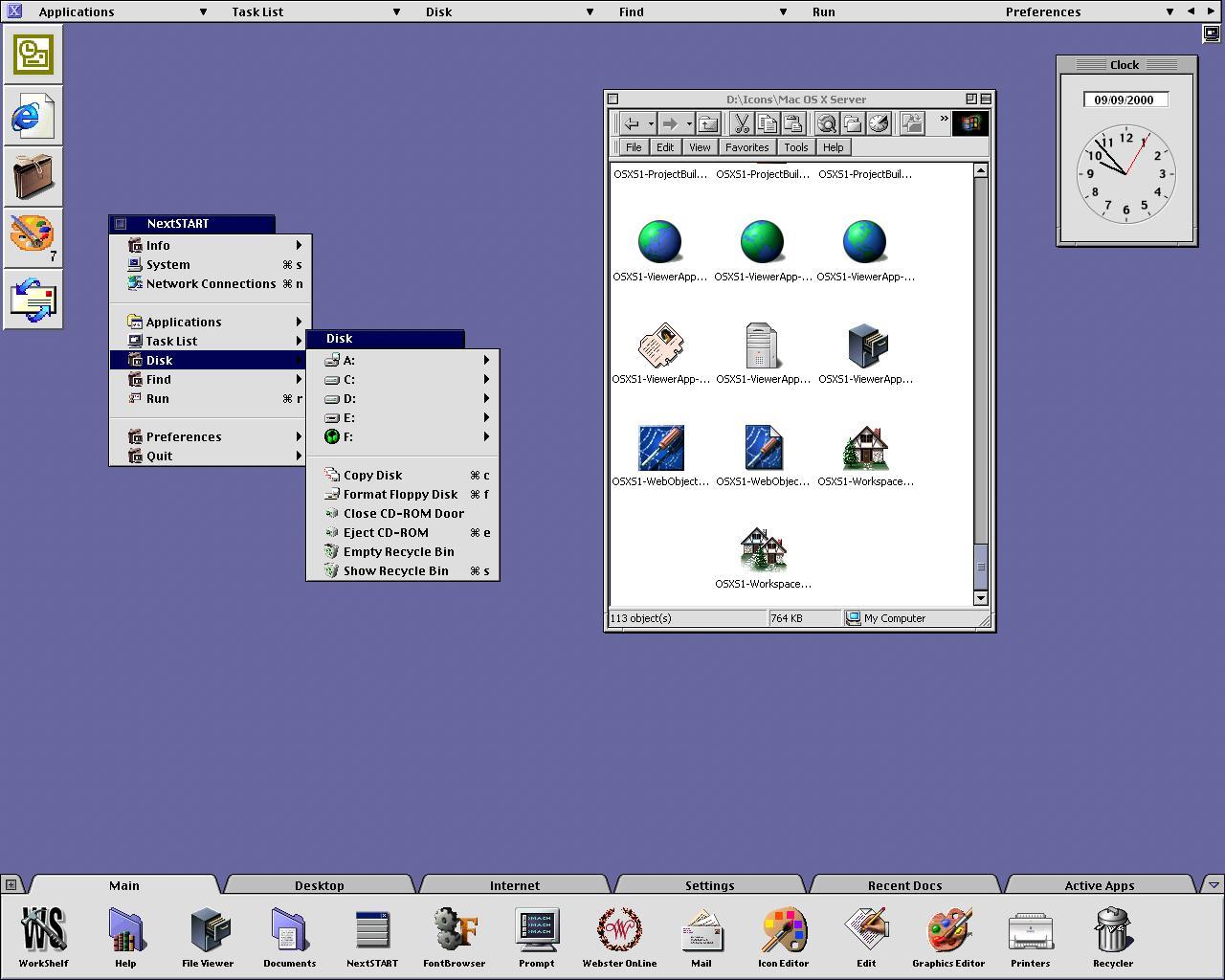Click the file list scroll down arrow
This screenshot has height=980, width=1225.
(x=980, y=598)
